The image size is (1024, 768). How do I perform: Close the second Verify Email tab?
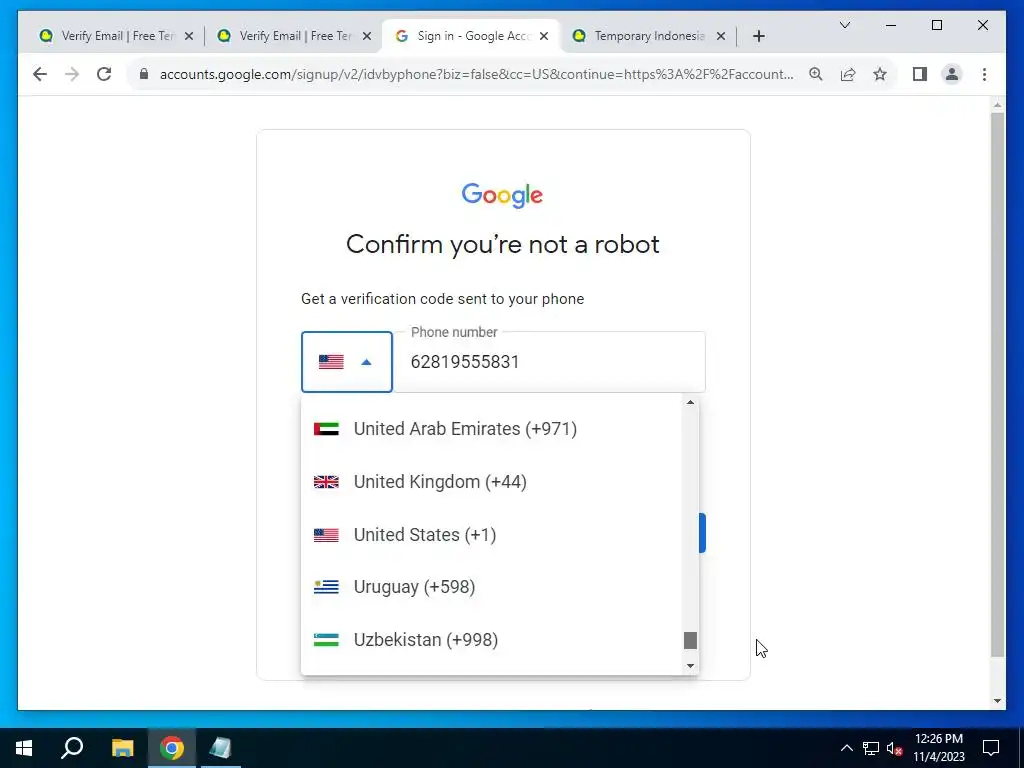click(x=367, y=36)
